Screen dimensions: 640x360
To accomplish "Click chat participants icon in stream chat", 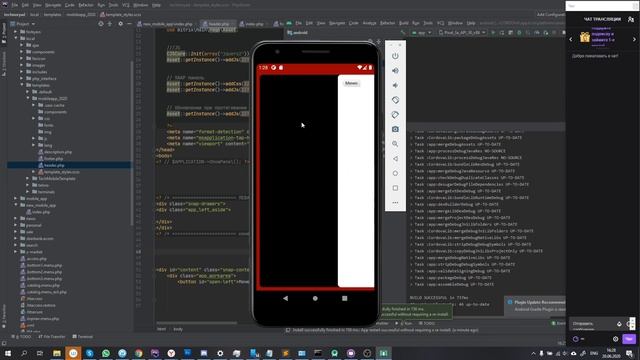I will pos(631,19).
